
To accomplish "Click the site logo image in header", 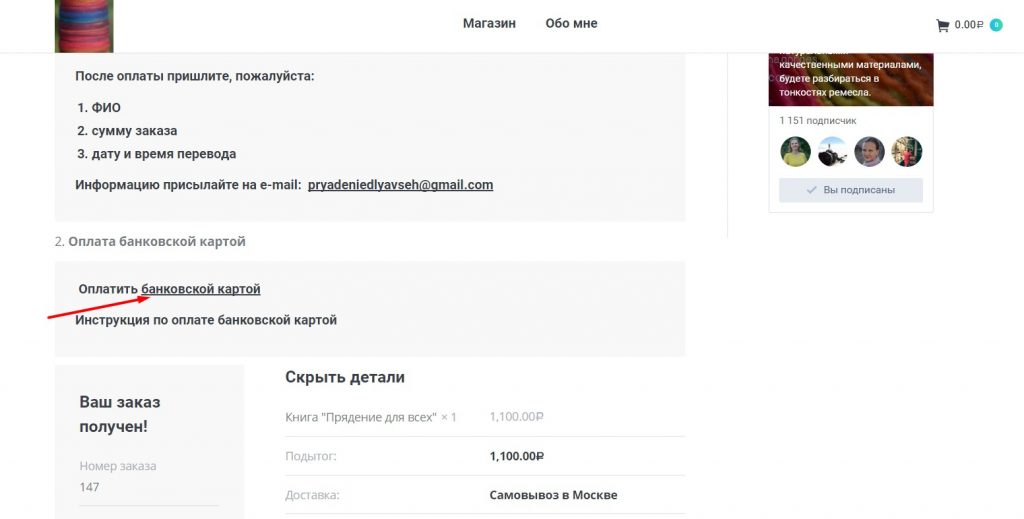I will click(84, 26).
